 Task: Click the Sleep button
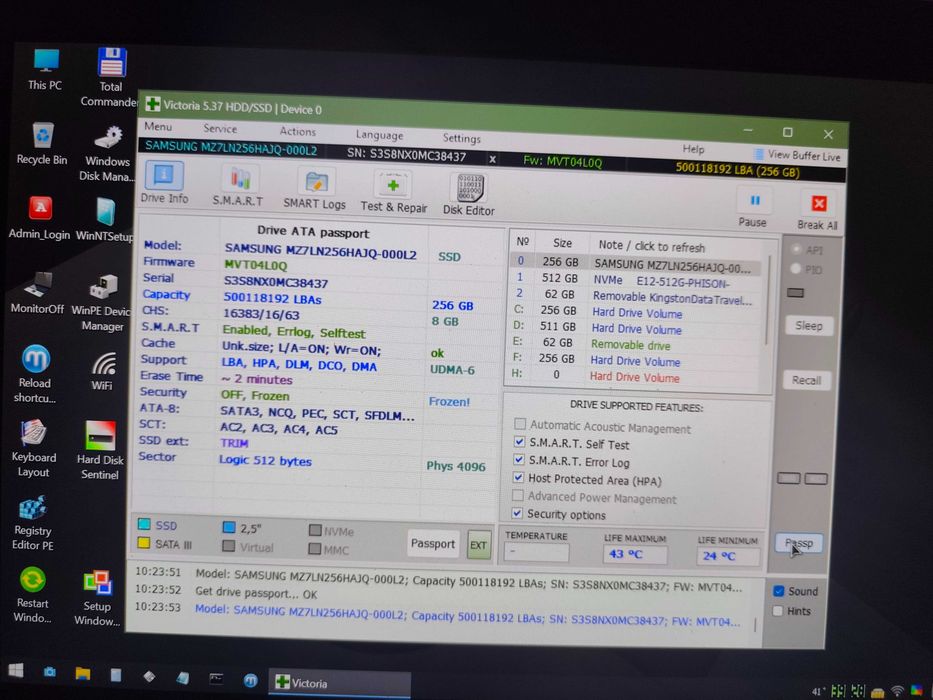click(x=809, y=326)
